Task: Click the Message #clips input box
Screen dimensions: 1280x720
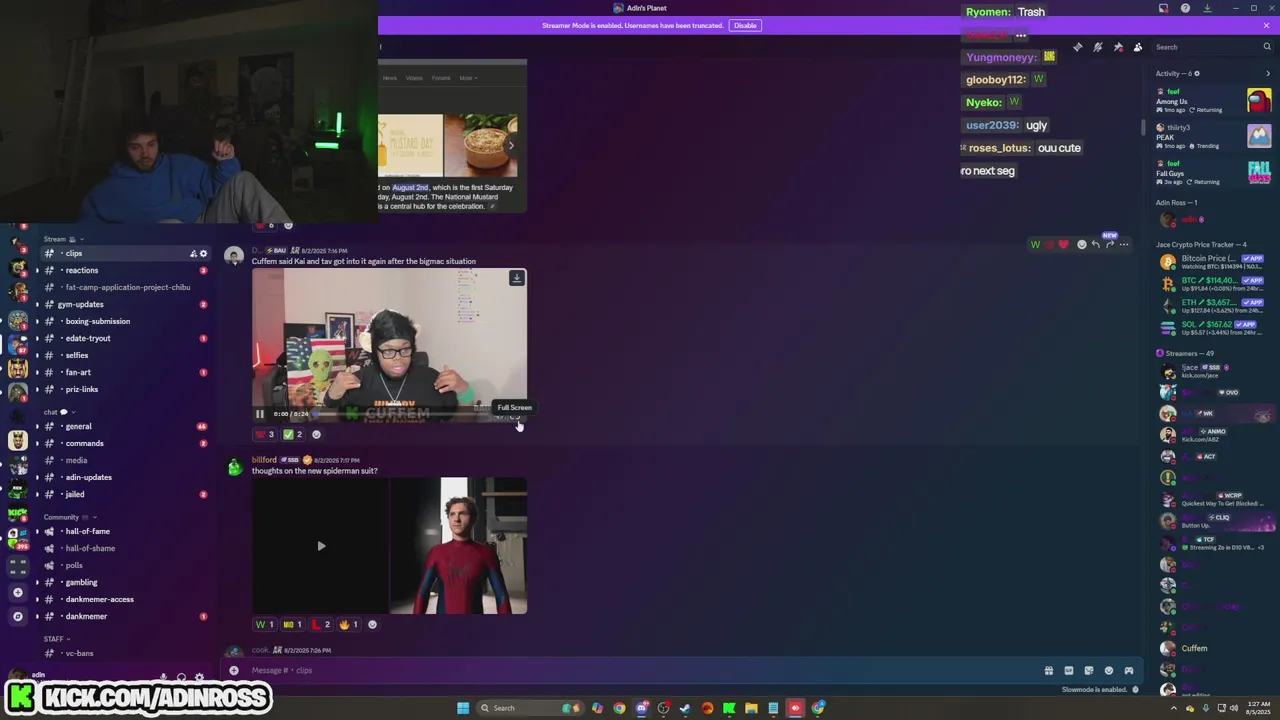Action: [x=640, y=670]
